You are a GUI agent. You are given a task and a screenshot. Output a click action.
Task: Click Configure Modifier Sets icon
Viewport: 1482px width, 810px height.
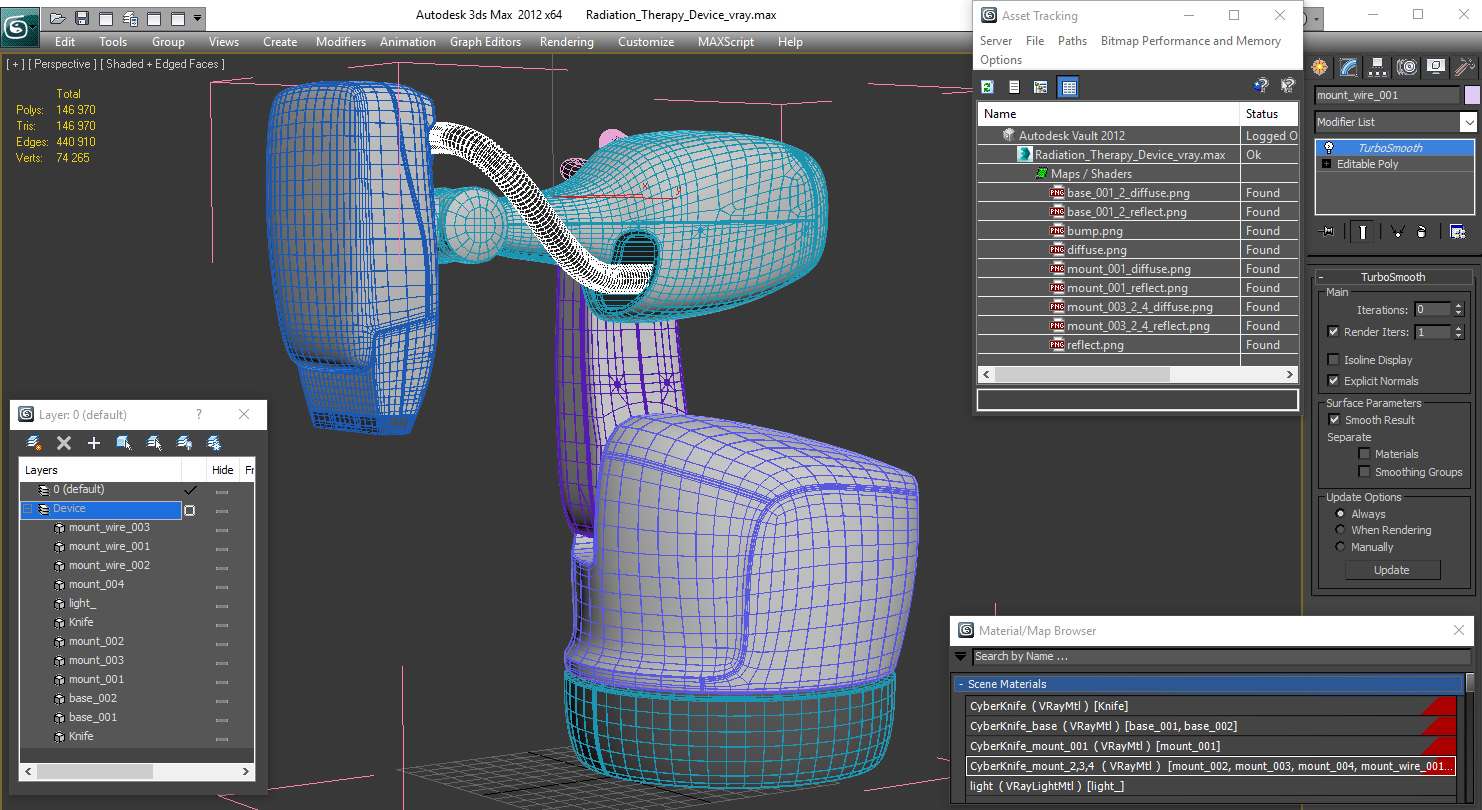pos(1458,232)
